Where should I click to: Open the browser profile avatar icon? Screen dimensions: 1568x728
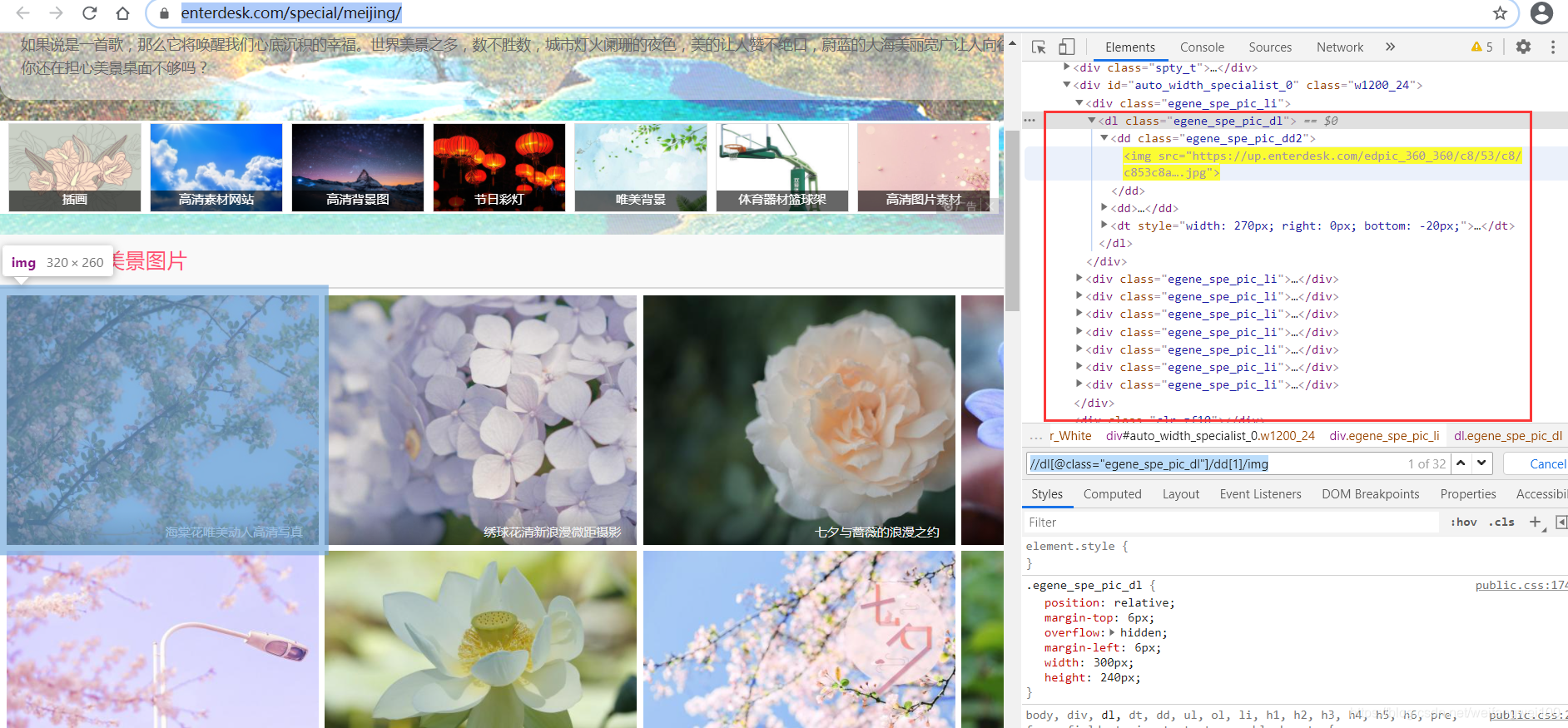tap(1542, 12)
